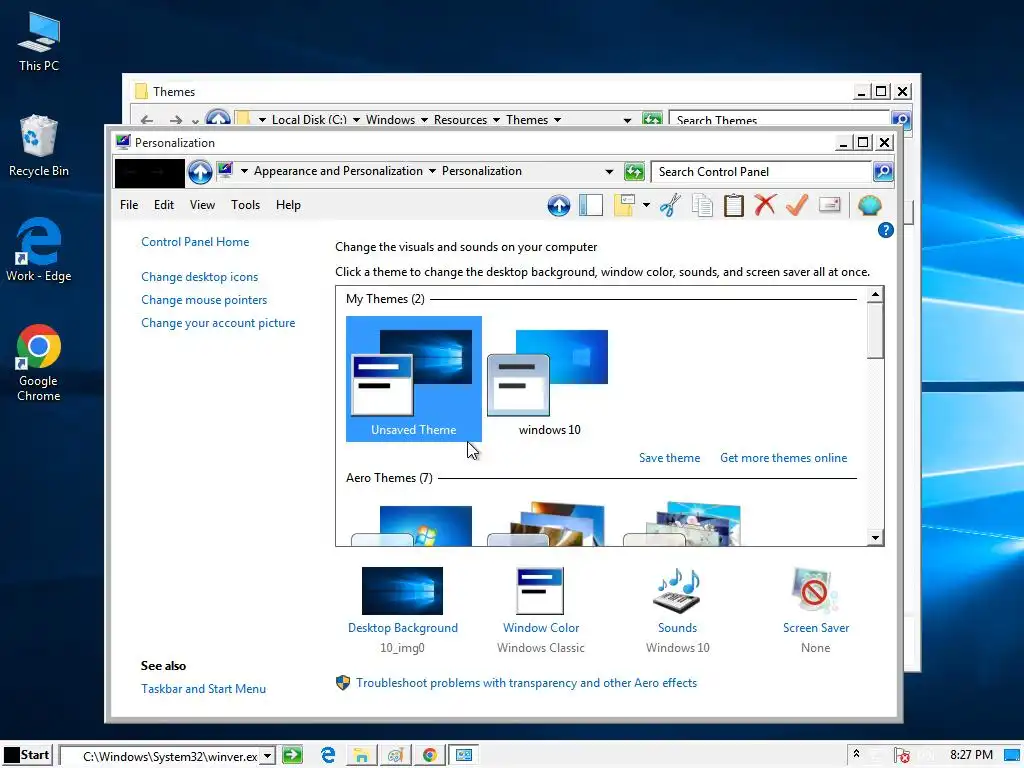Click the Chrome icon on the taskbar
Viewport: 1024px width, 768px height.
[429, 756]
